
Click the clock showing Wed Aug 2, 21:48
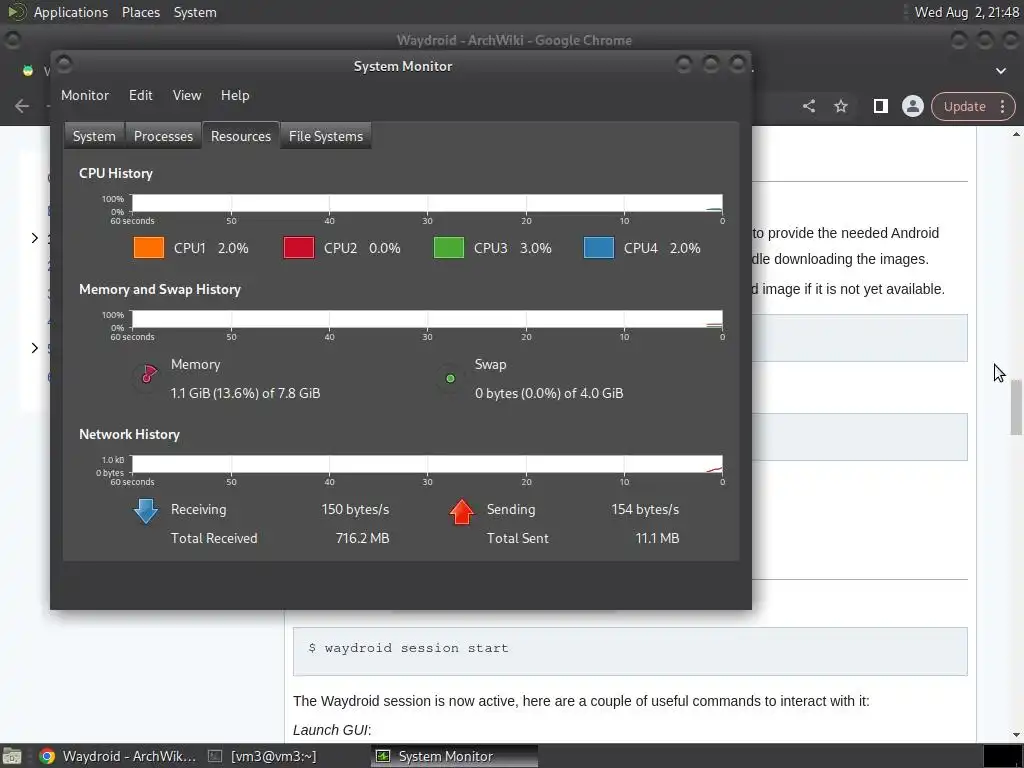point(967,12)
